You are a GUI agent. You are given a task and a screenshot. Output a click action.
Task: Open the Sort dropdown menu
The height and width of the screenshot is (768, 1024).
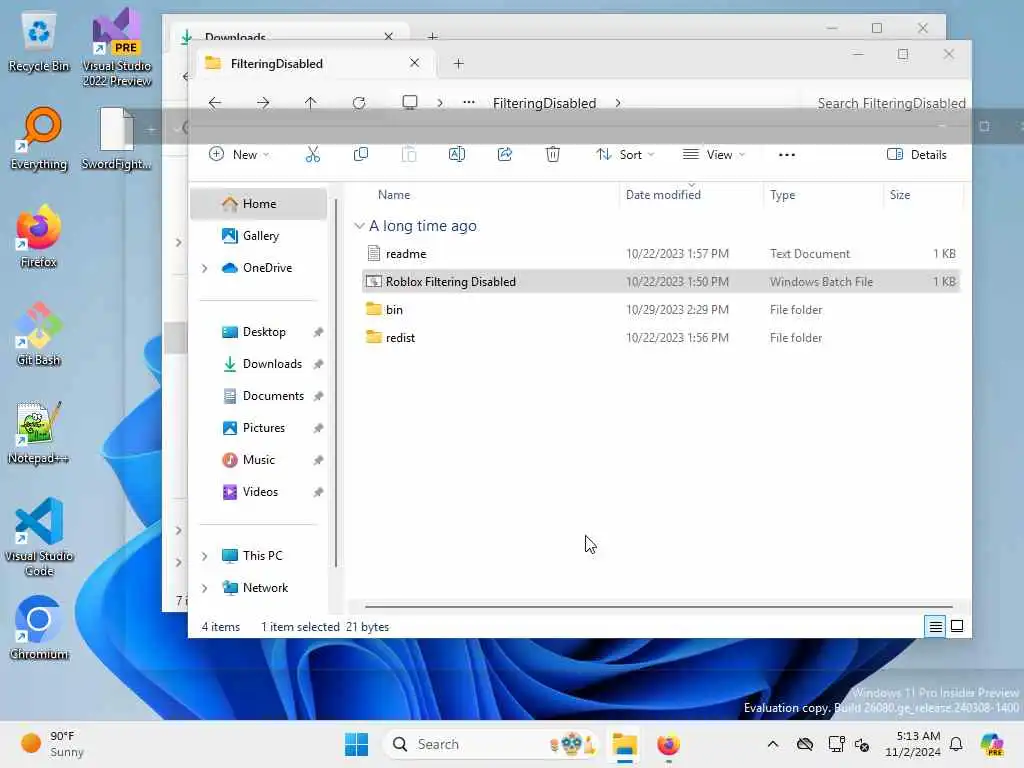[624, 155]
